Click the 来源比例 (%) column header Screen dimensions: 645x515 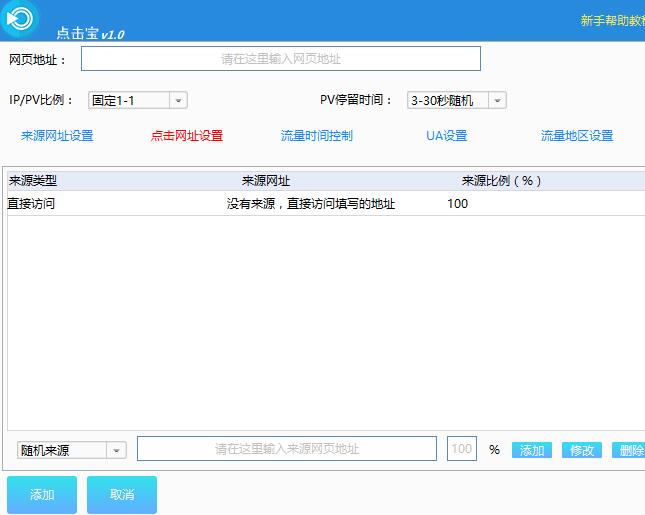tap(501, 181)
